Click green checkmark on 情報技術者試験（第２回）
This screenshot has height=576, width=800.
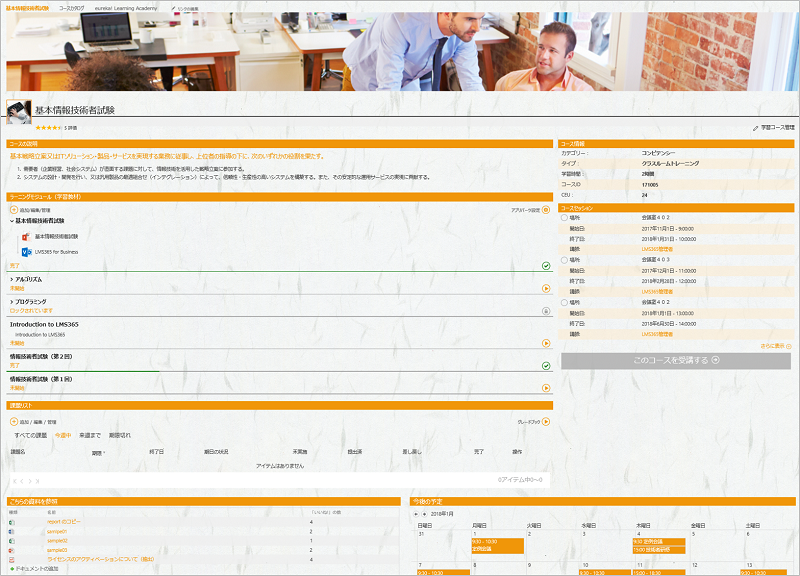coord(546,366)
